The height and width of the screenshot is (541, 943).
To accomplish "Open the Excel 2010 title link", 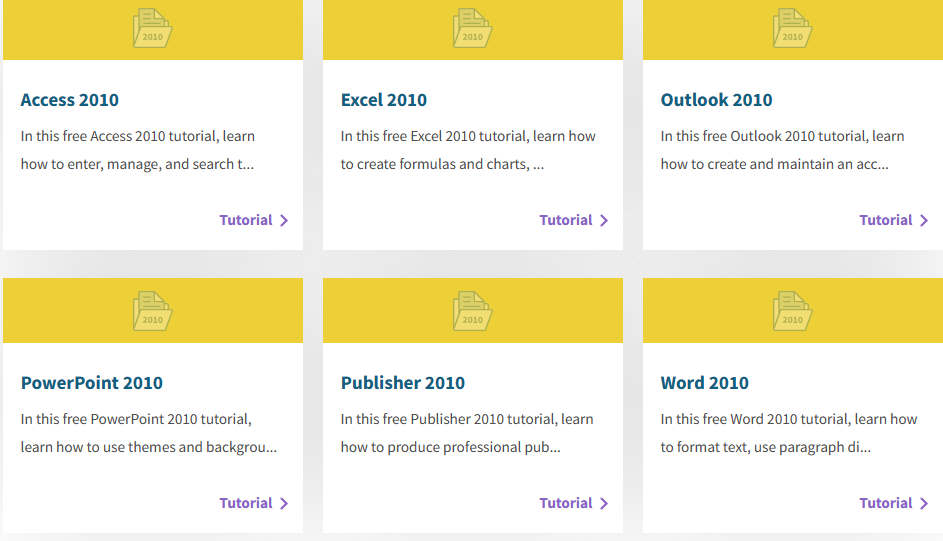I will 384,100.
